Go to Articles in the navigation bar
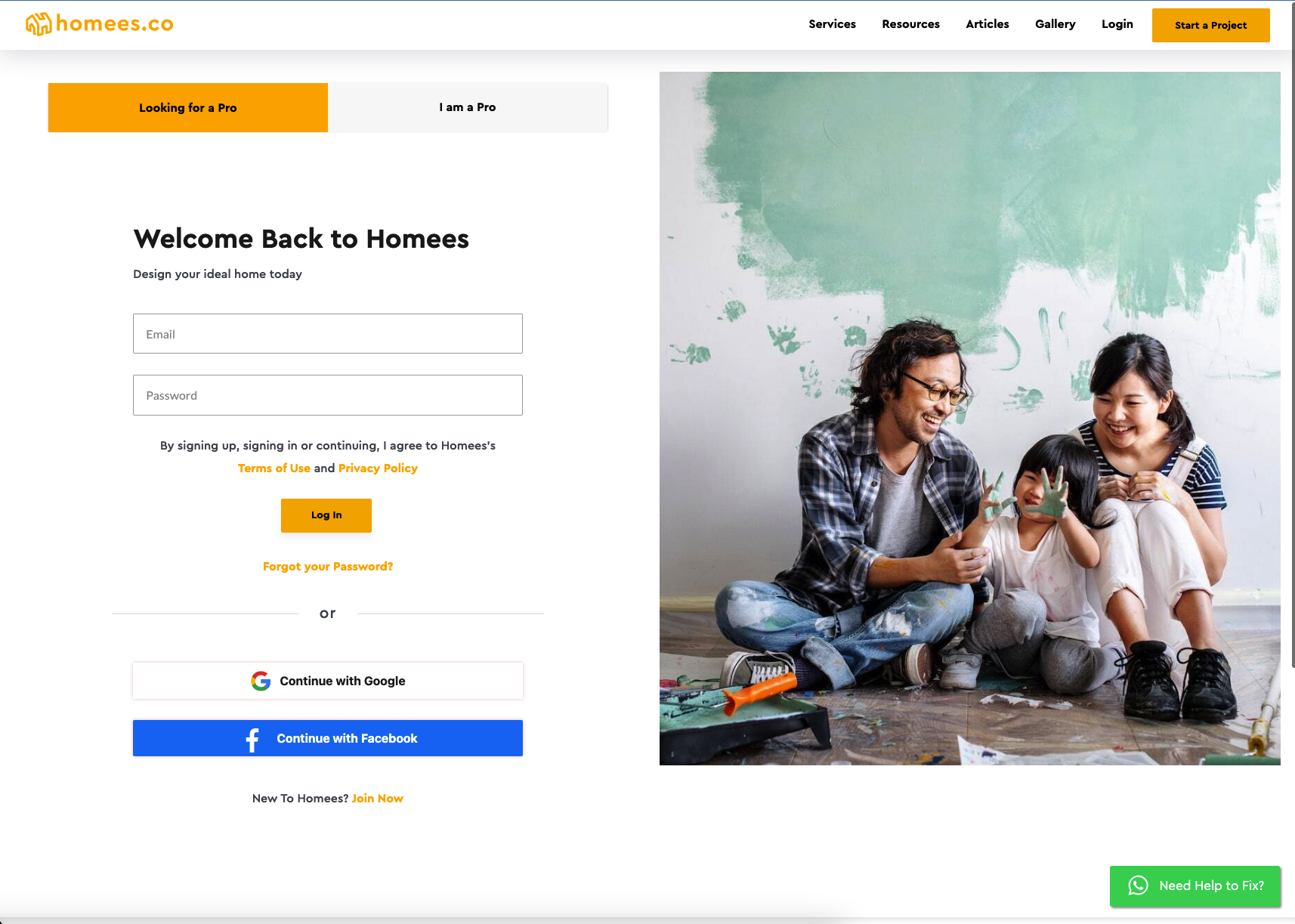The image size is (1295, 924). pyautogui.click(x=987, y=24)
